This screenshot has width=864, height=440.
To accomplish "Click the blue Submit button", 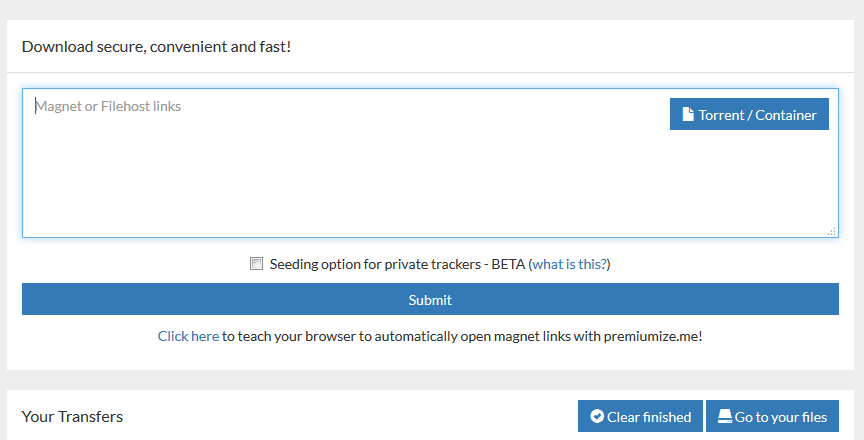I will click(x=430, y=299).
